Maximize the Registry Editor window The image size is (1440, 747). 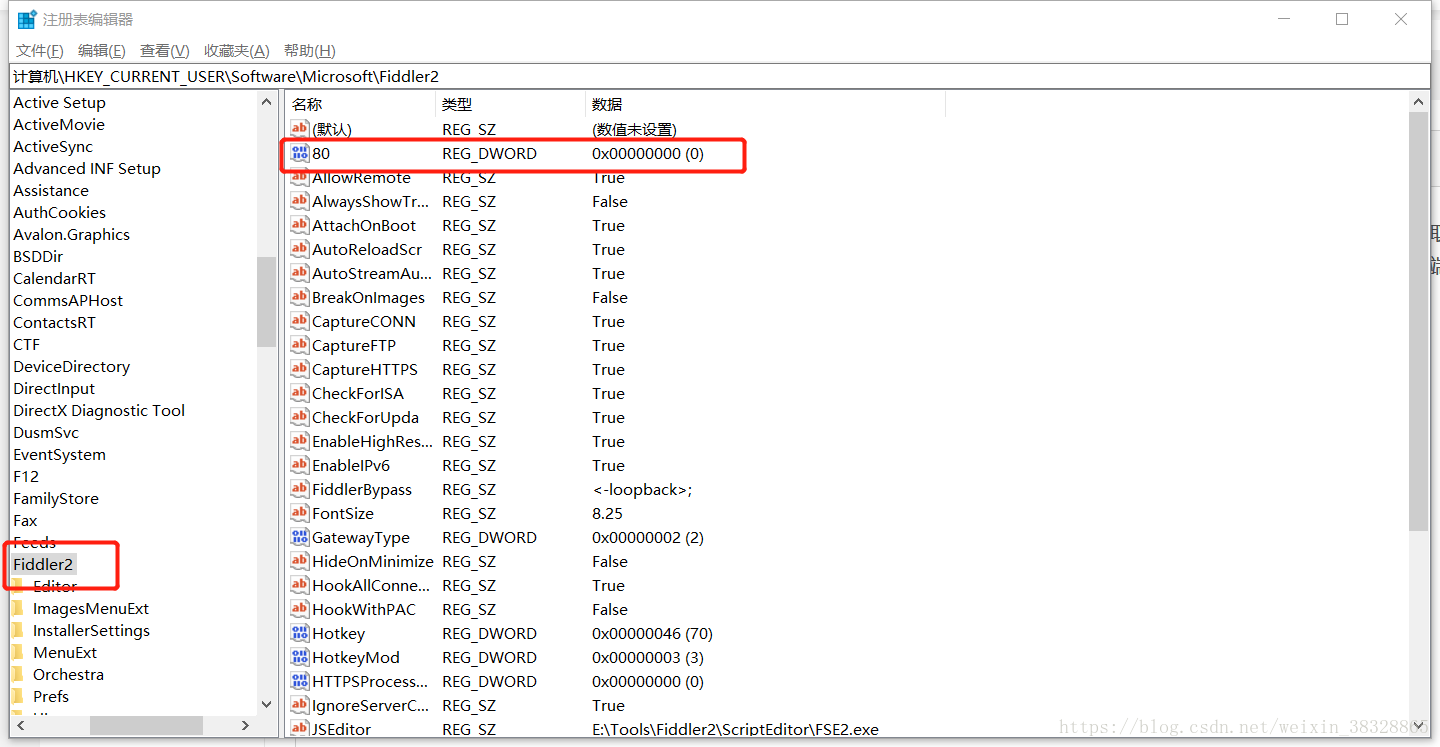pyautogui.click(x=1342, y=19)
